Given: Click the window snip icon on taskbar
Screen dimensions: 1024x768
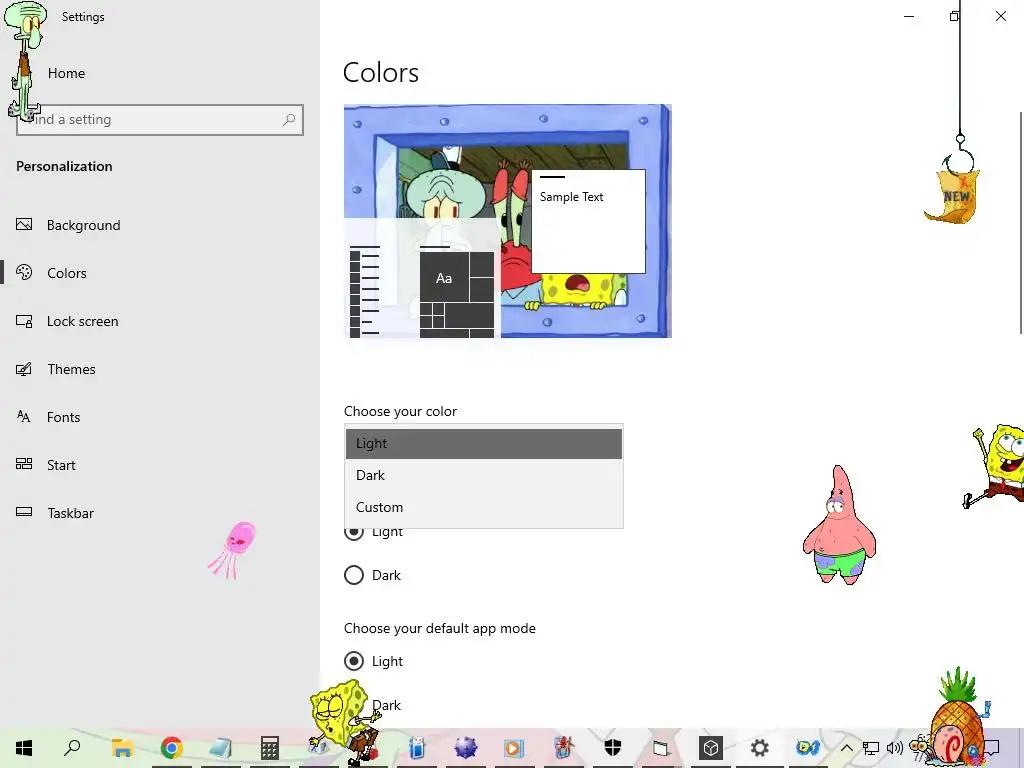Looking at the screenshot, I should (x=662, y=748).
